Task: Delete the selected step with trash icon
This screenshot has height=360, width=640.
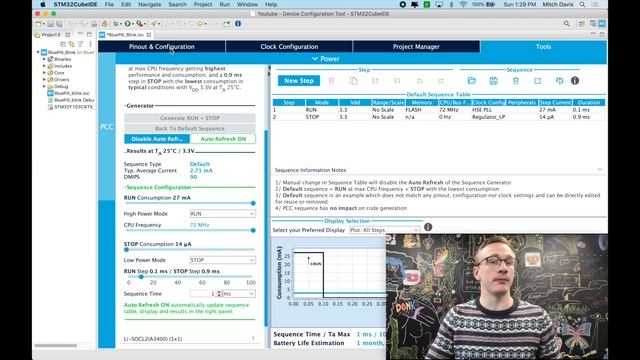Action: (331, 81)
